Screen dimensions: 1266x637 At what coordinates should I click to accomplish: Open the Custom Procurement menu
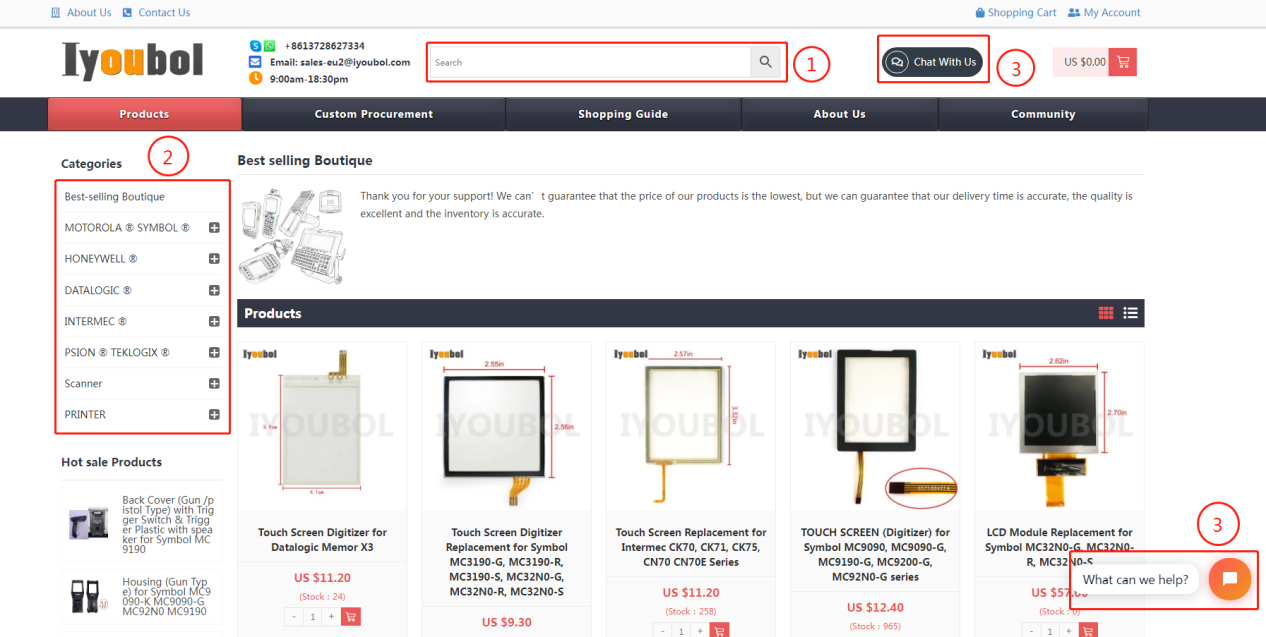373,114
